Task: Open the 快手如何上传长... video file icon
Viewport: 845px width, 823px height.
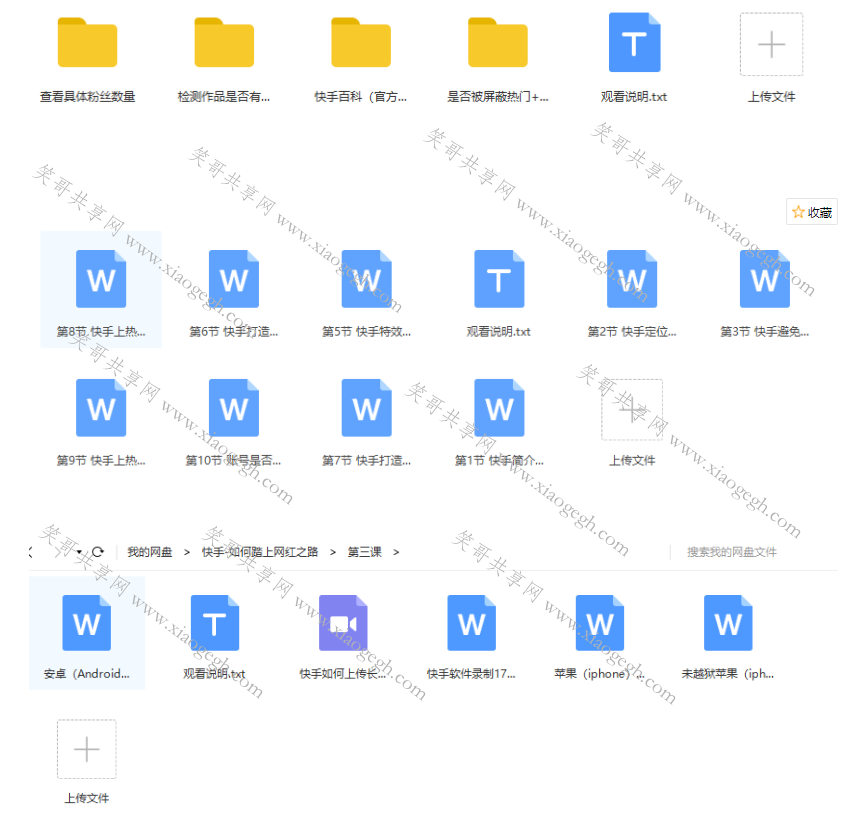Action: pos(343,623)
